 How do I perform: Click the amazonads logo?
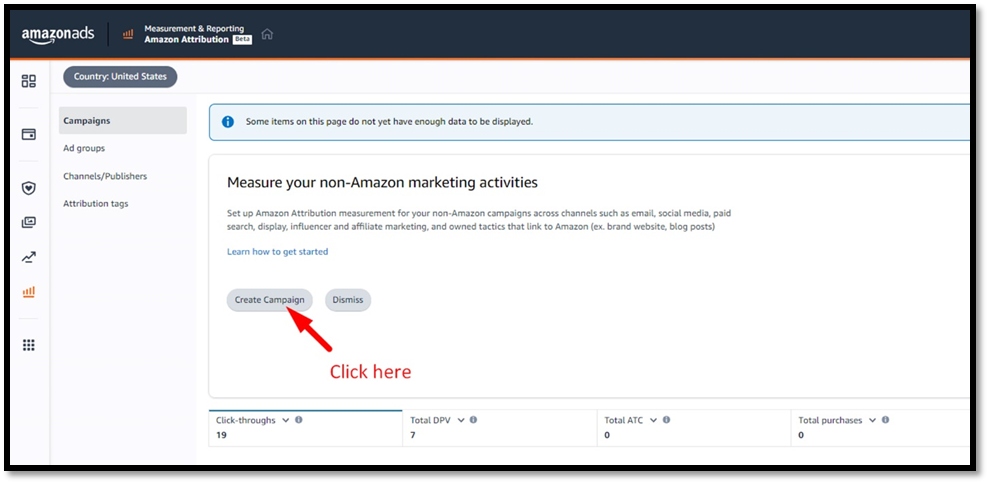pyautogui.click(x=58, y=34)
